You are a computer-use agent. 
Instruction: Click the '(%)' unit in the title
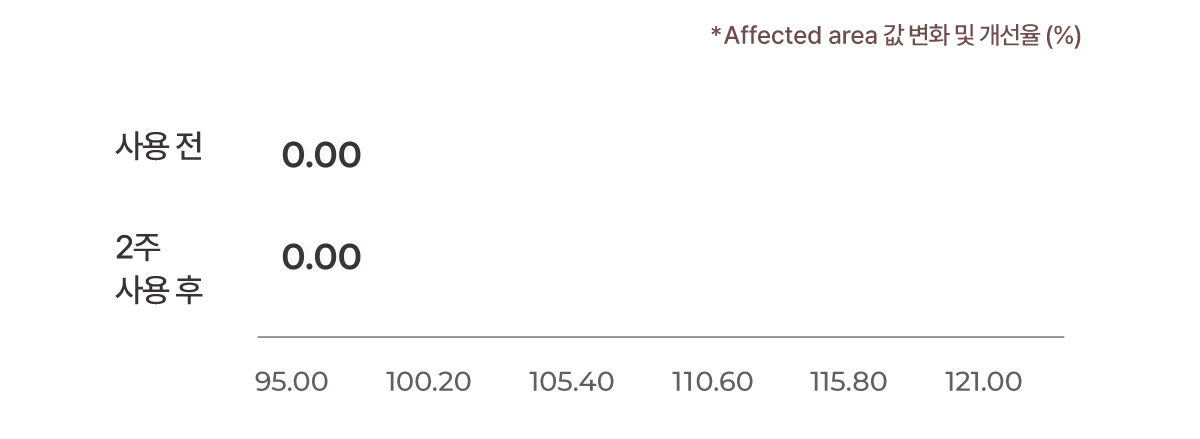click(1063, 36)
